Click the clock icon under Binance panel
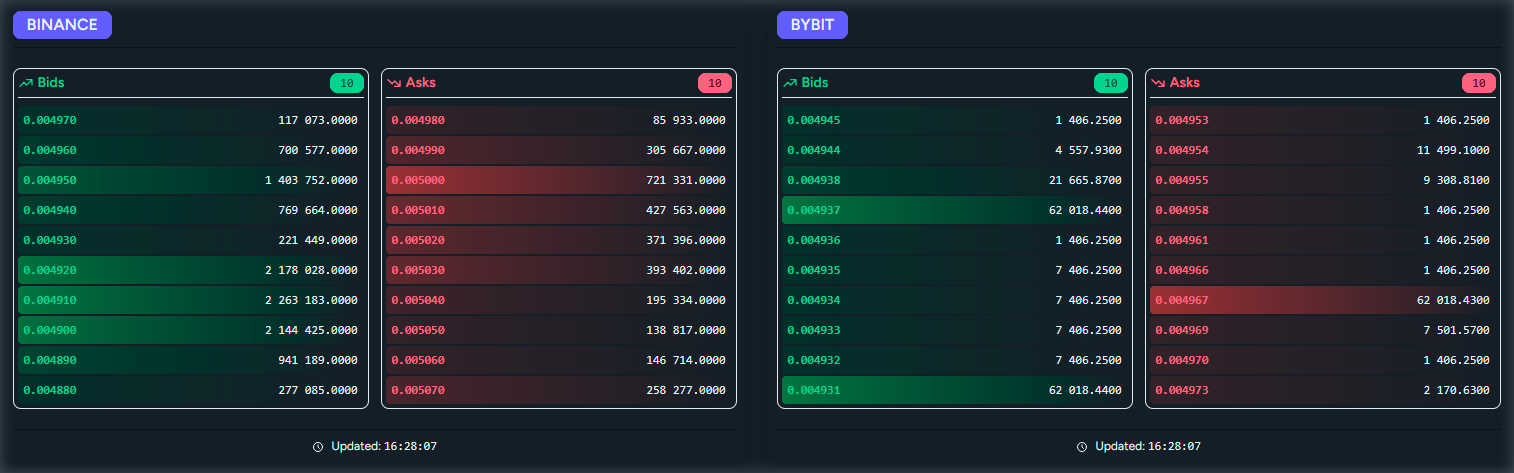Viewport: 1514px width, 473px height. [x=318, y=447]
